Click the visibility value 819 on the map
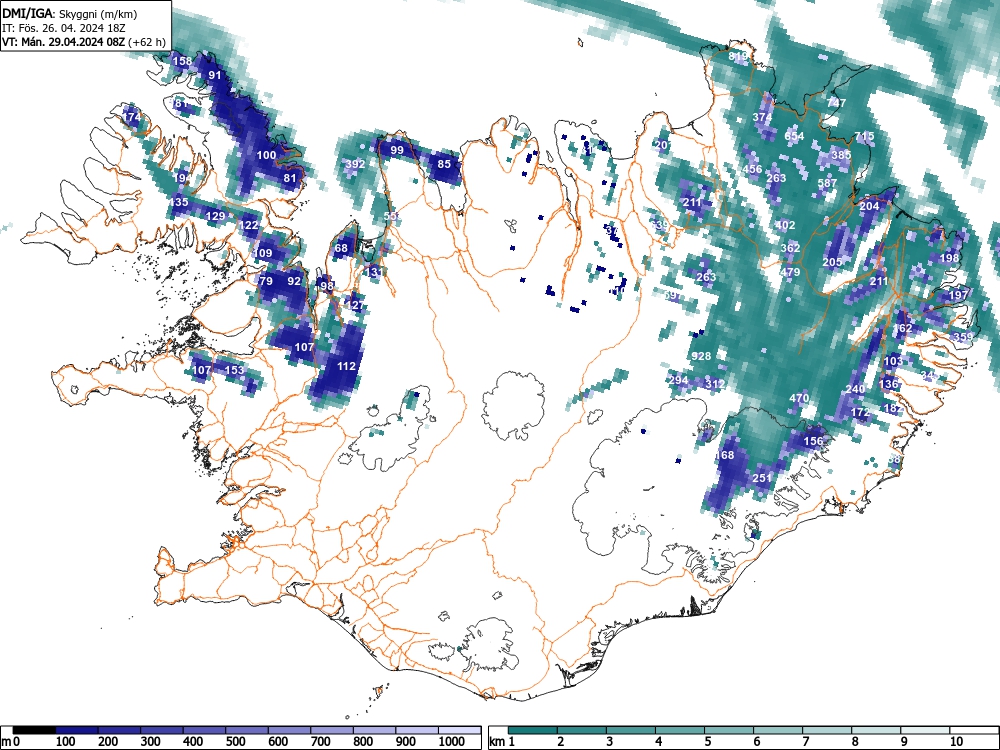1000x750 pixels. (x=738, y=57)
